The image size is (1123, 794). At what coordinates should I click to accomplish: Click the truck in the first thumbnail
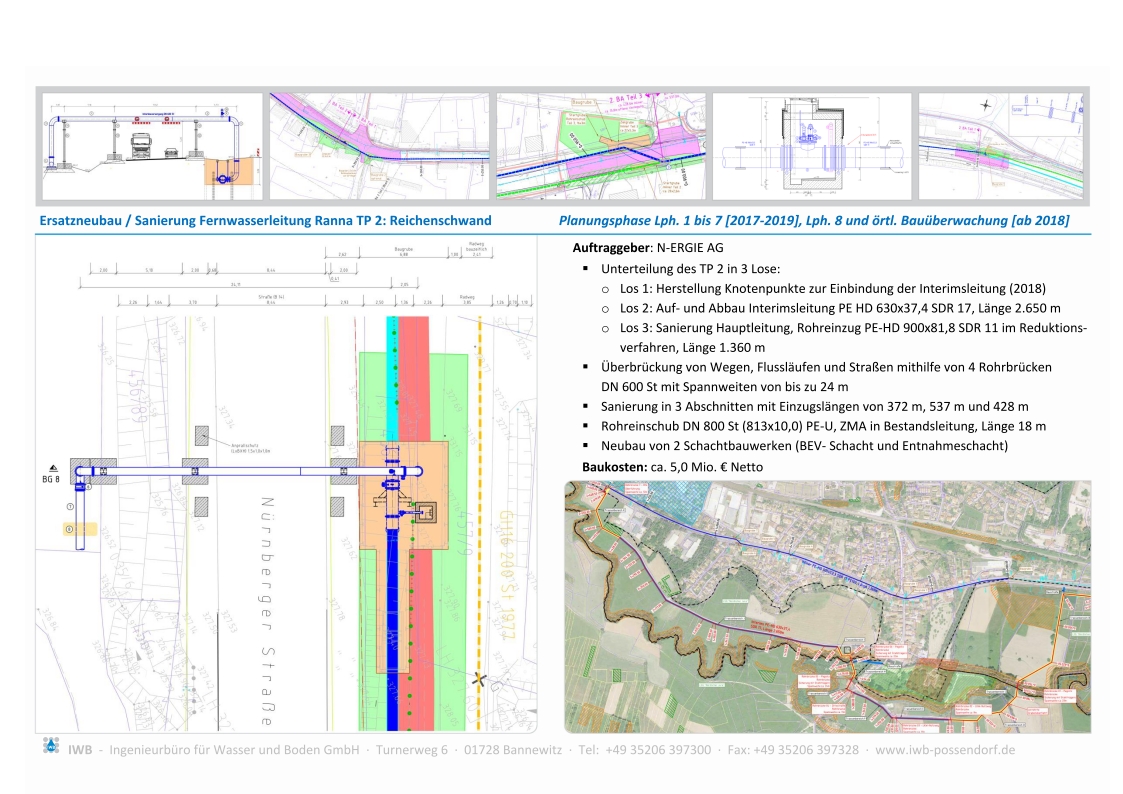coord(141,146)
